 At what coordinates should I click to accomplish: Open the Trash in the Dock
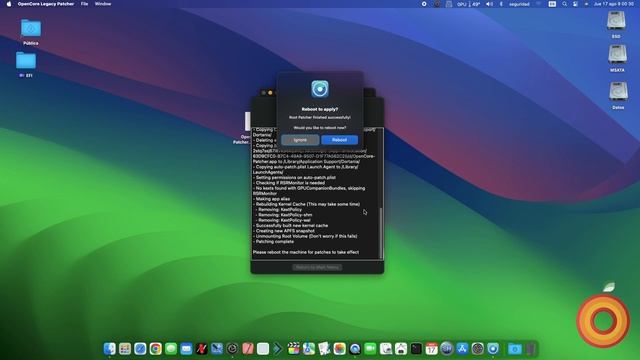point(530,349)
